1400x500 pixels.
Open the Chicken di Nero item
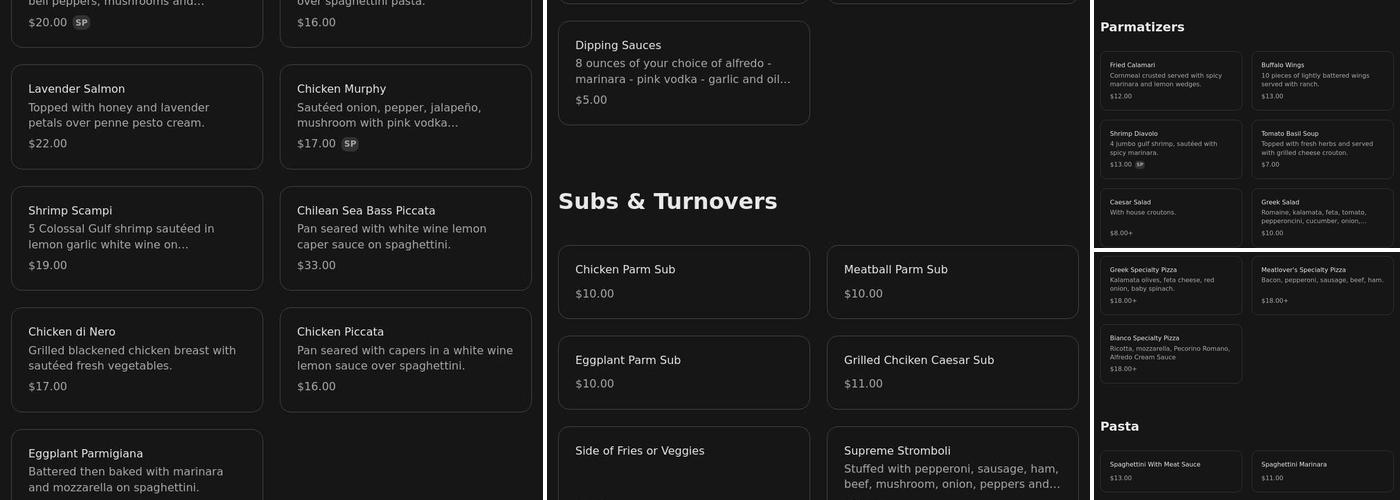[x=137, y=359]
